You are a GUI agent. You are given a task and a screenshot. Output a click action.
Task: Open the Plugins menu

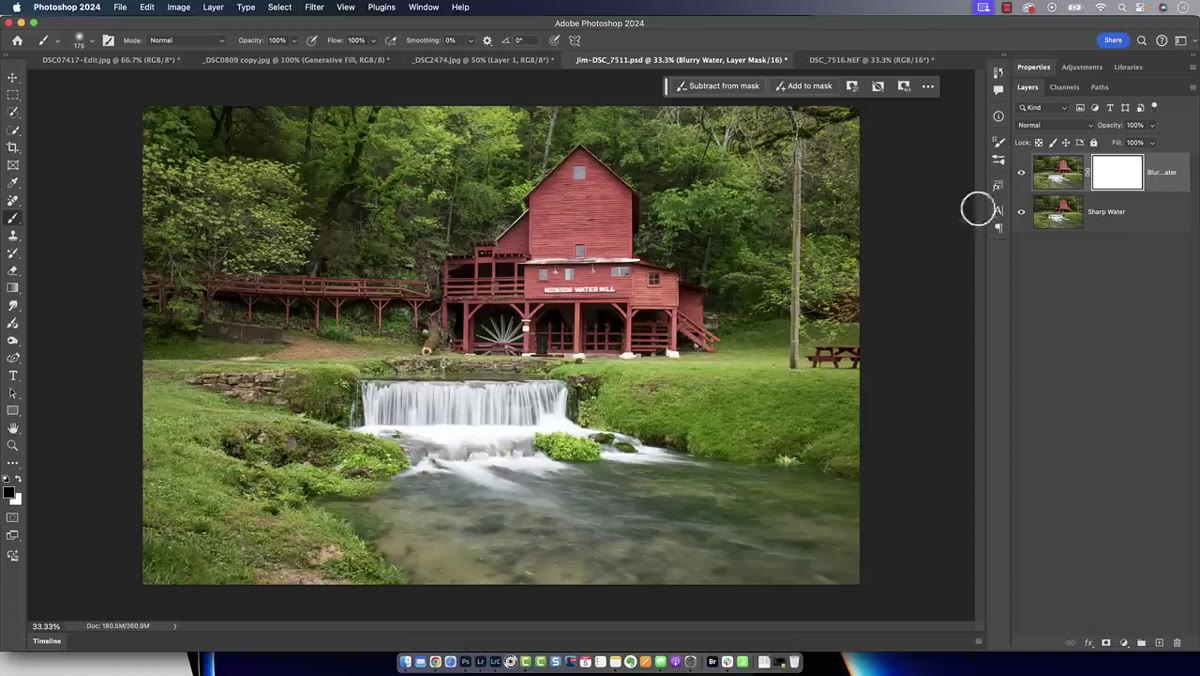click(381, 7)
